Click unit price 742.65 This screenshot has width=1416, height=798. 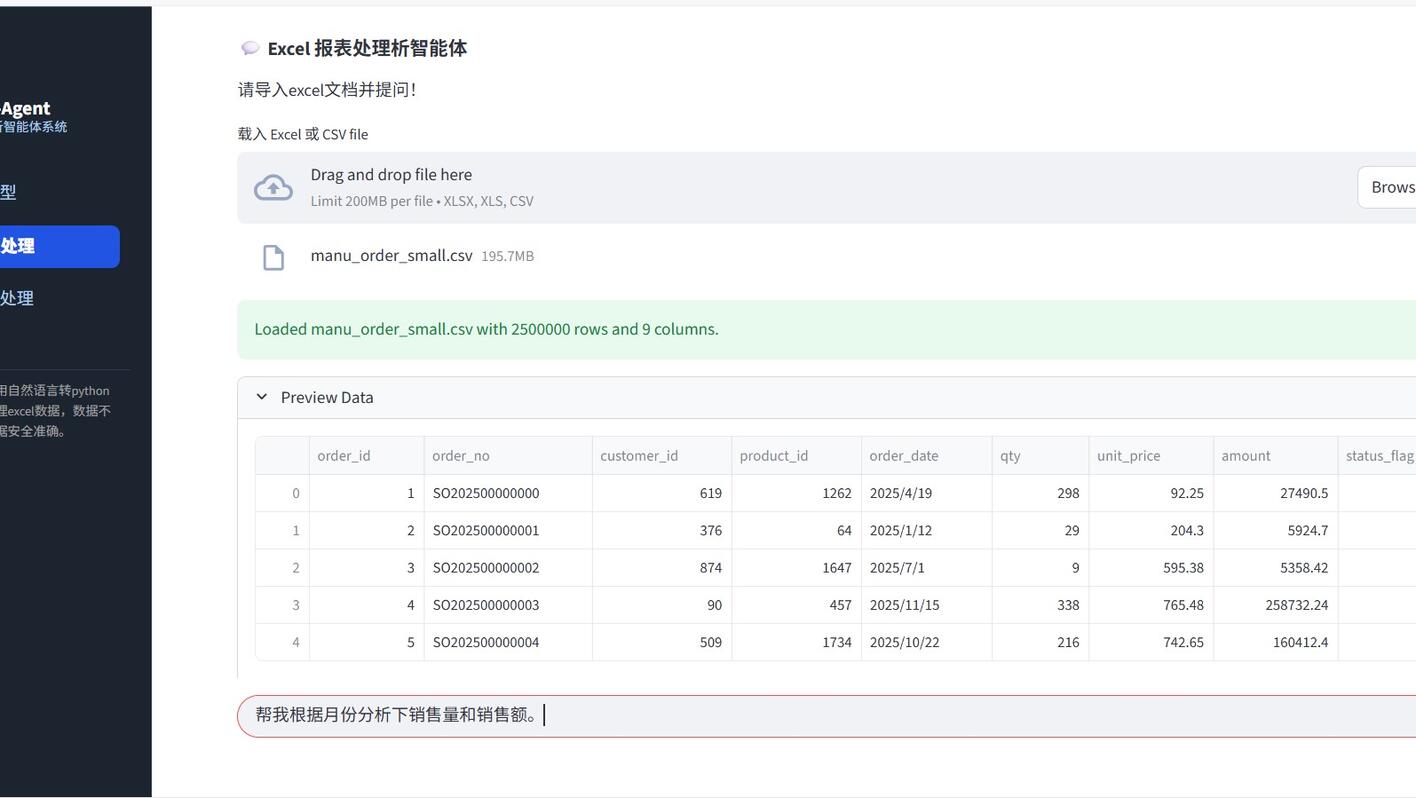pyautogui.click(x=1151, y=642)
